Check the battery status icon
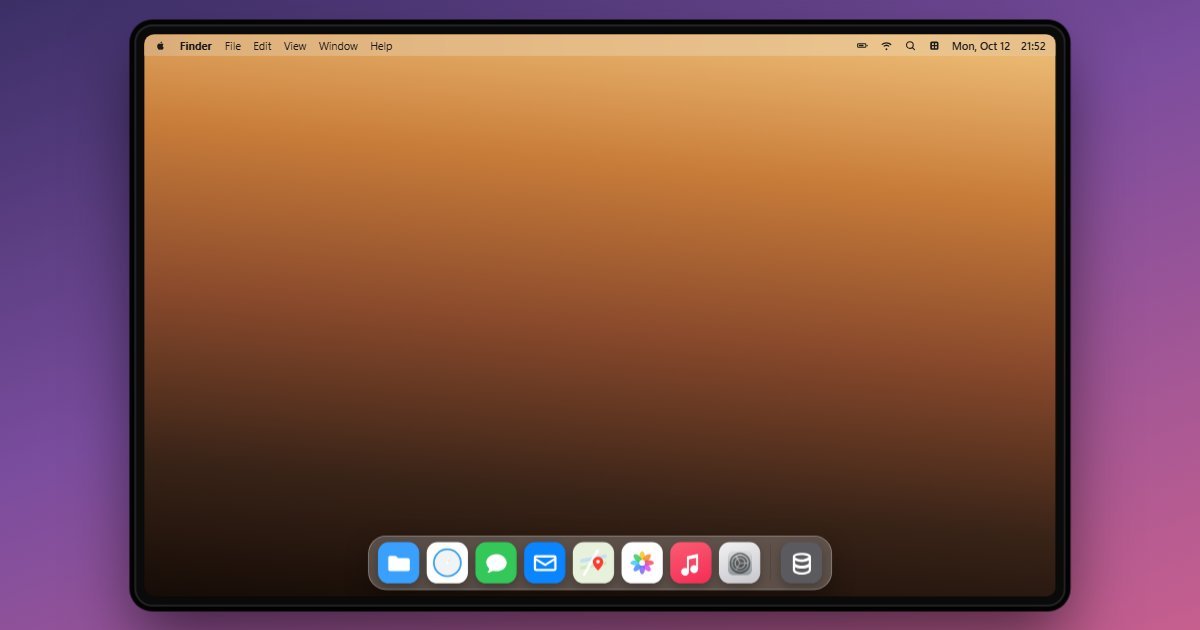The width and height of the screenshot is (1200, 630). (x=862, y=46)
